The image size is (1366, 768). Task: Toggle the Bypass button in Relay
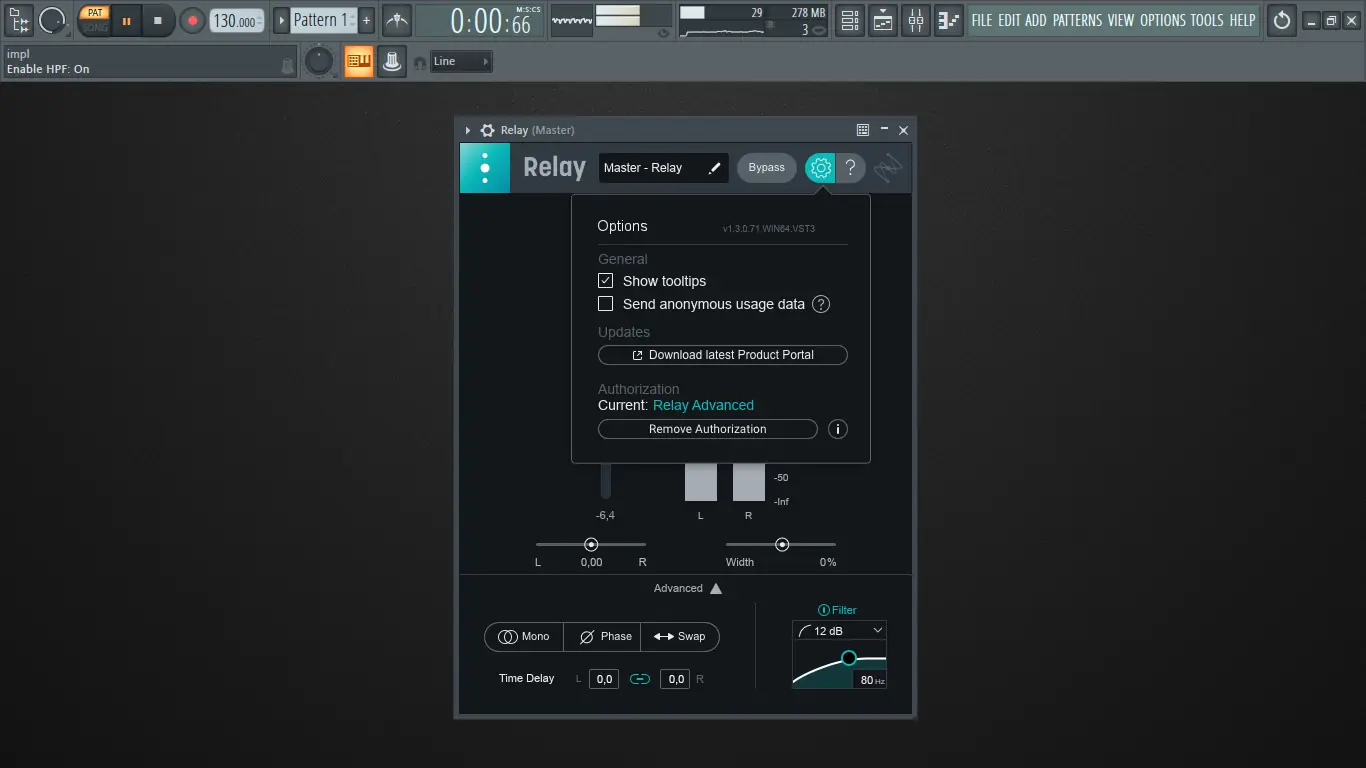pyautogui.click(x=767, y=168)
